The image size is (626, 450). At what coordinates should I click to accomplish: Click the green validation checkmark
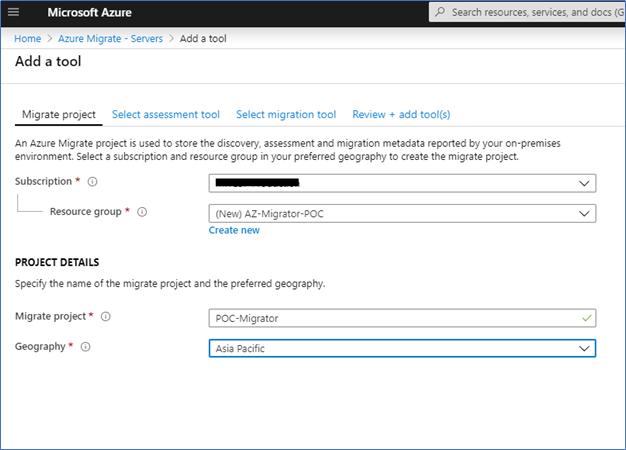point(586,318)
